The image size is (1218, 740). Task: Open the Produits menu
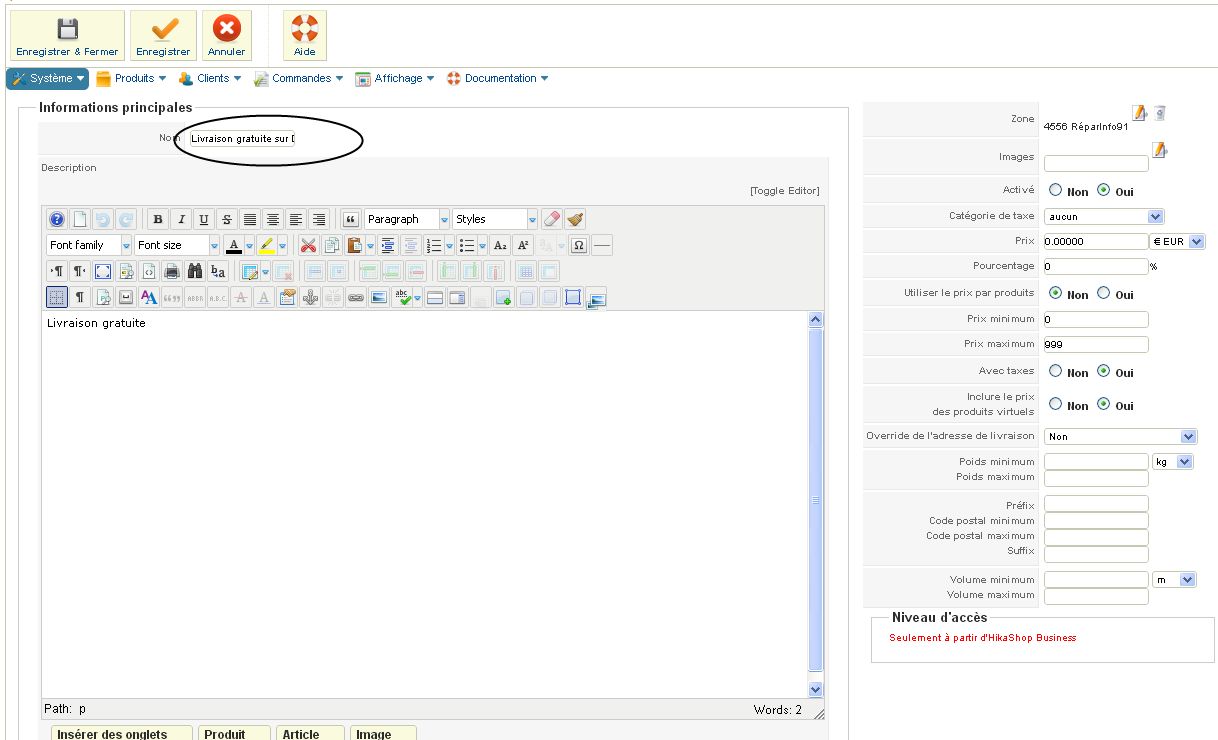click(131, 78)
